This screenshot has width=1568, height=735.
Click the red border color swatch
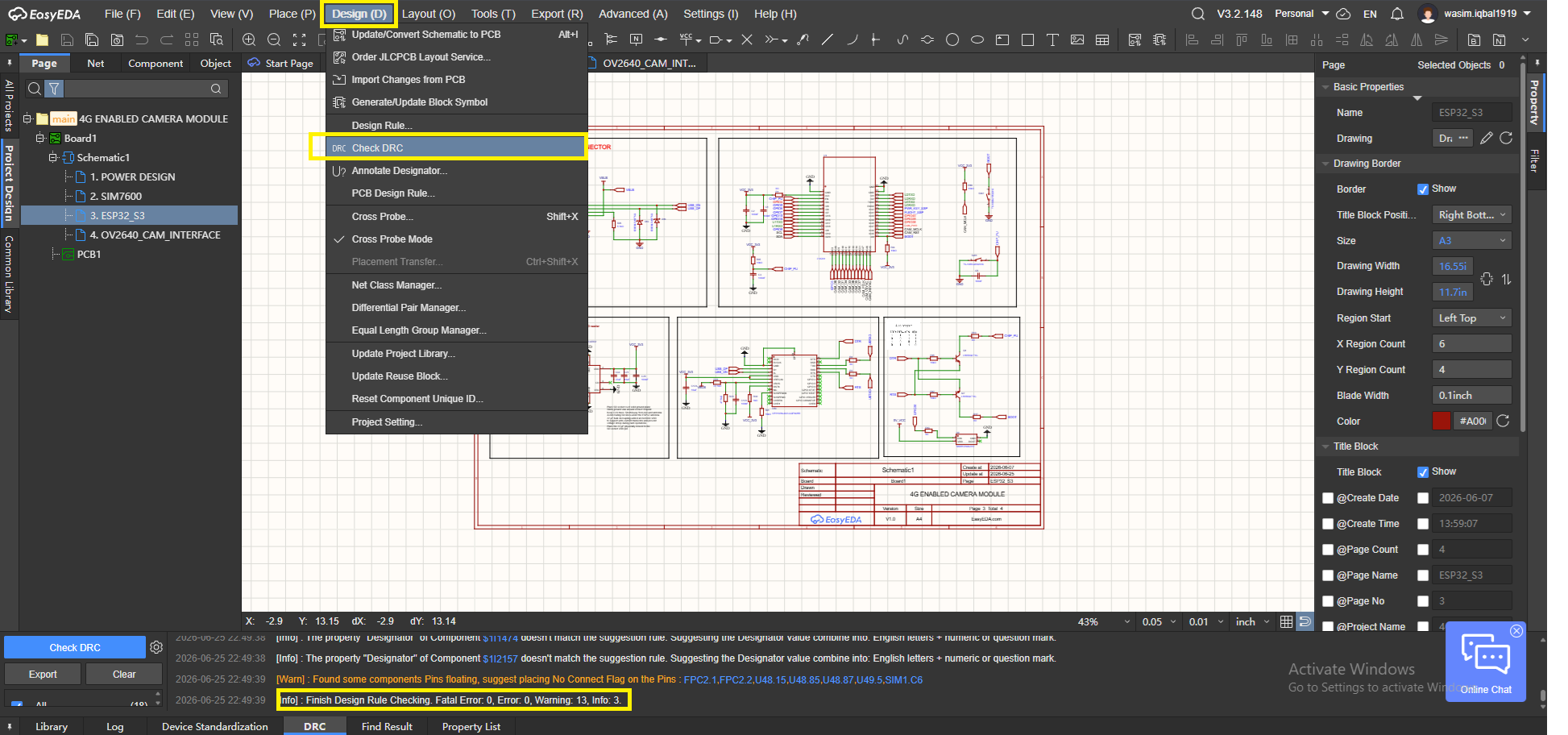pyautogui.click(x=1441, y=421)
